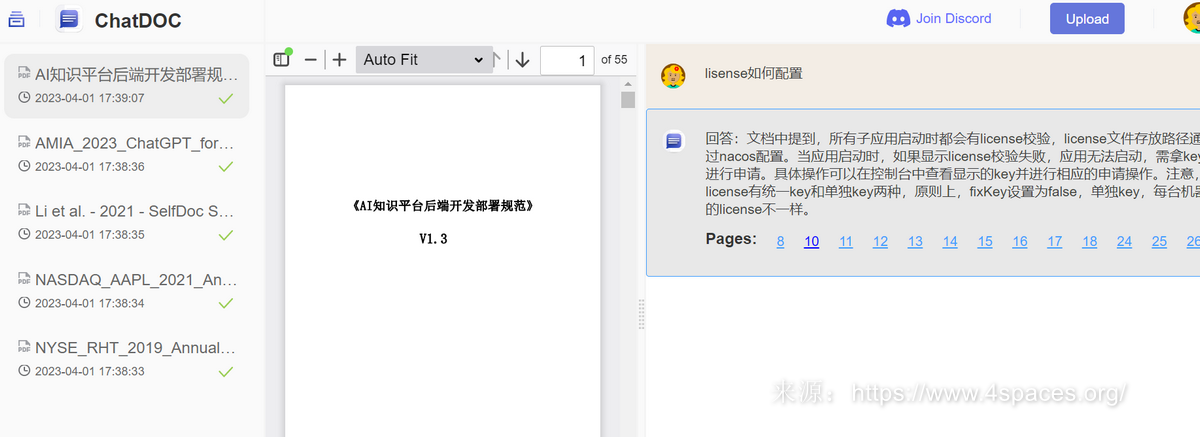Image resolution: width=1200 pixels, height=437 pixels.
Task: Go to next page with down arrow
Action: pos(522,60)
